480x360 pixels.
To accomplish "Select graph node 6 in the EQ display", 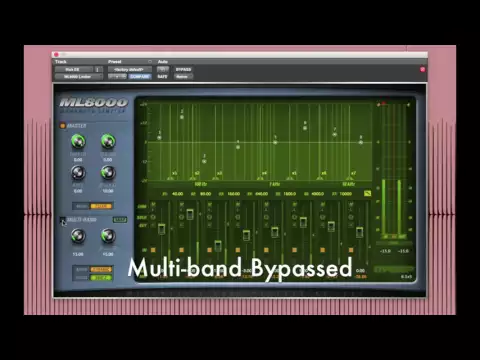I will click(x=305, y=128).
